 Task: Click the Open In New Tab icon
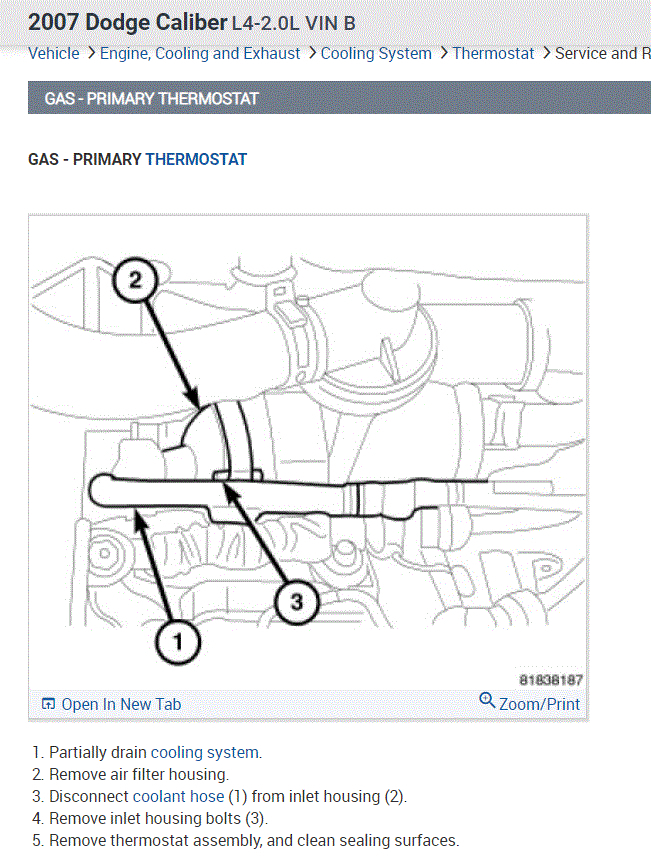[x=48, y=704]
